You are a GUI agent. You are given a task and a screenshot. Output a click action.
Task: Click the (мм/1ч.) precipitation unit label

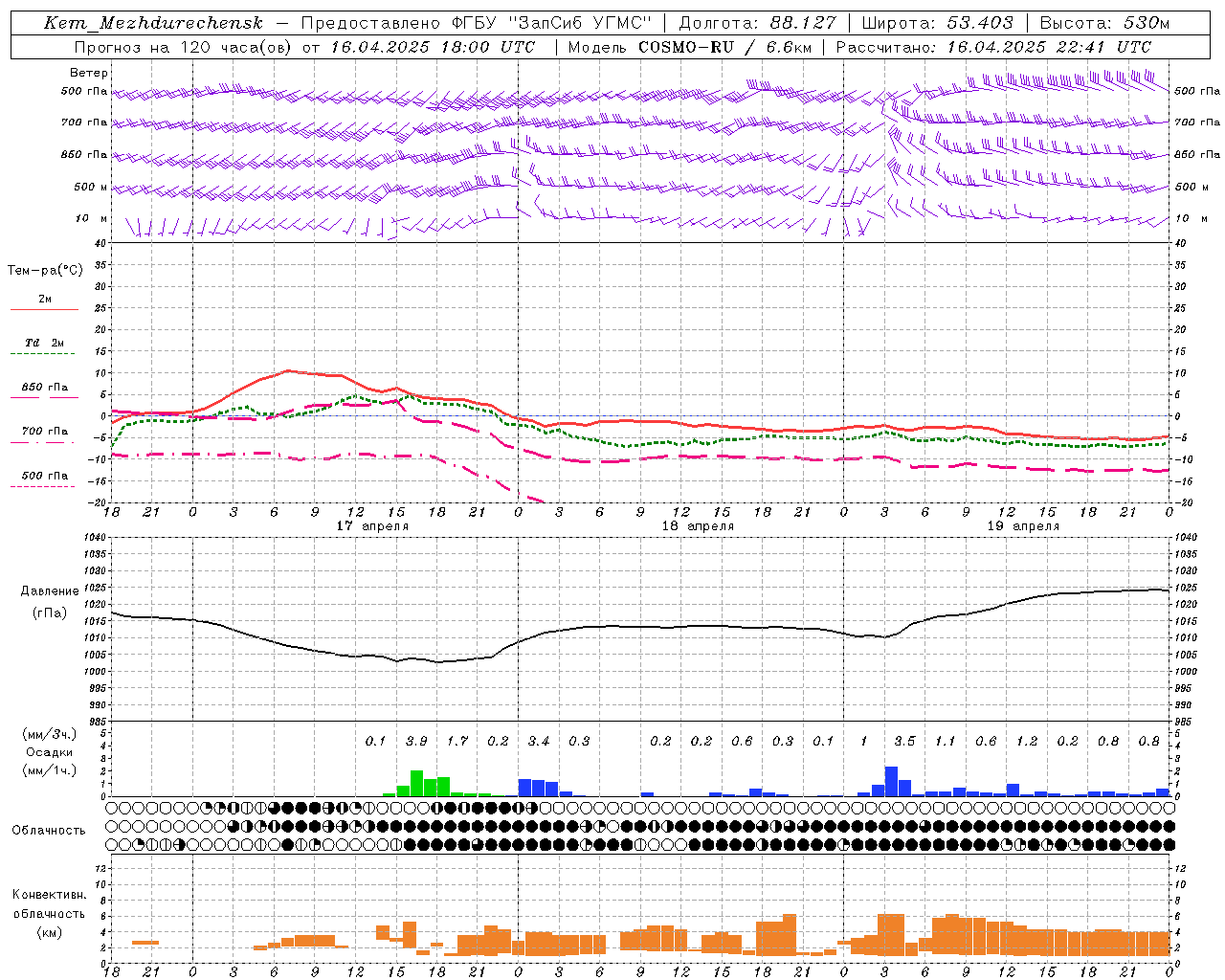point(50,769)
